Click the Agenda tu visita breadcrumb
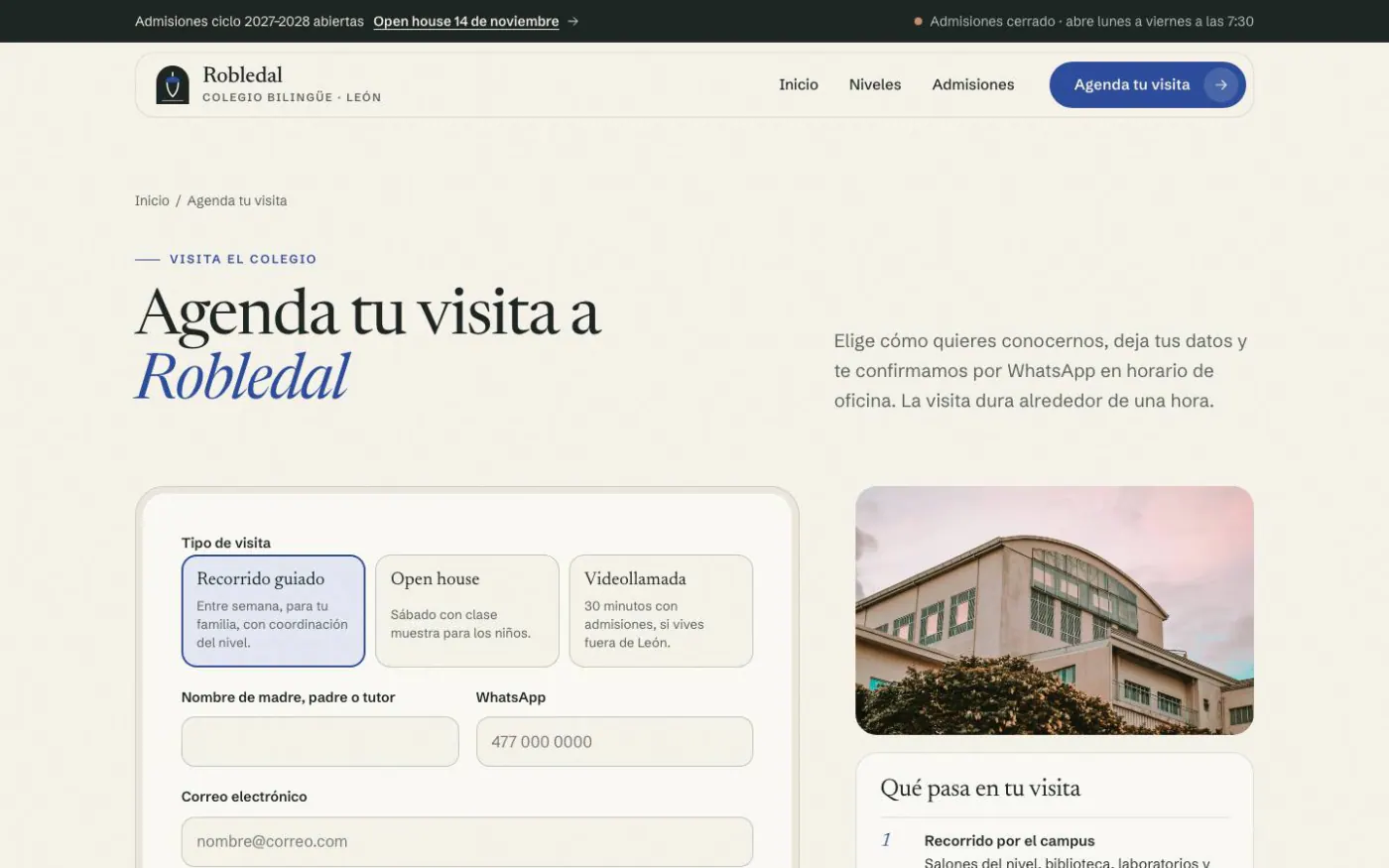This screenshot has height=868, width=1389. pos(237,200)
